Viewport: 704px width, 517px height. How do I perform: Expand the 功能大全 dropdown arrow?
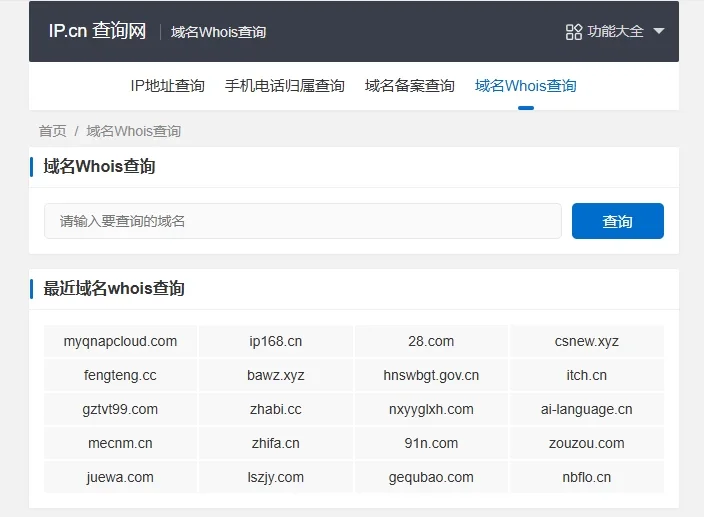tap(658, 32)
